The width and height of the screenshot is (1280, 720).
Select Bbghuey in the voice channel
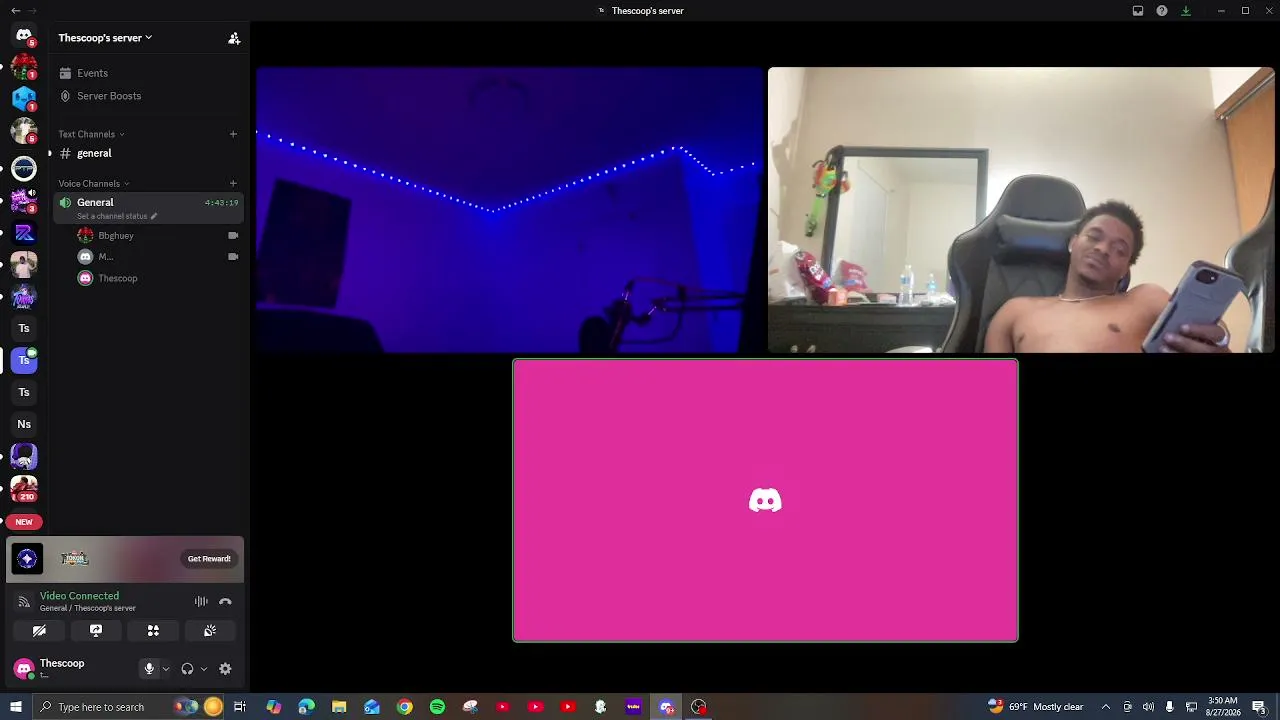click(x=116, y=236)
